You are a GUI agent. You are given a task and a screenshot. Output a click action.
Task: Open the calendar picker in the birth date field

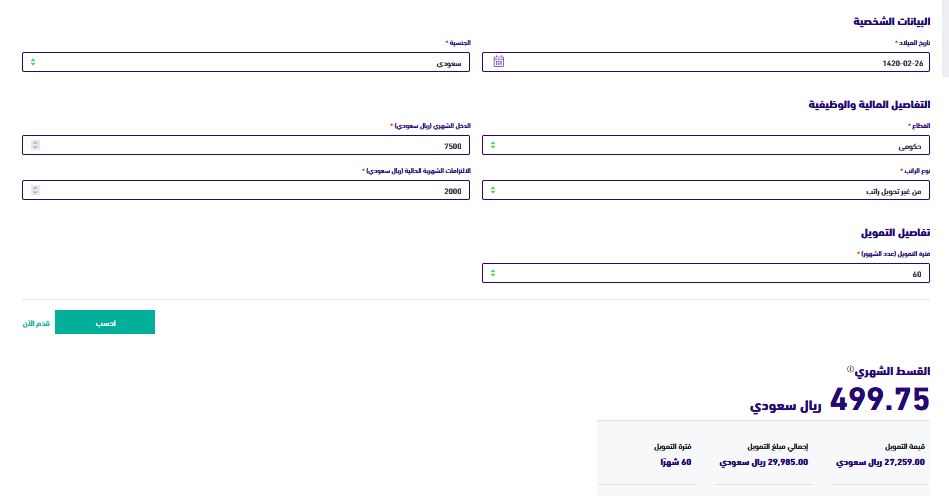pyautogui.click(x=498, y=62)
